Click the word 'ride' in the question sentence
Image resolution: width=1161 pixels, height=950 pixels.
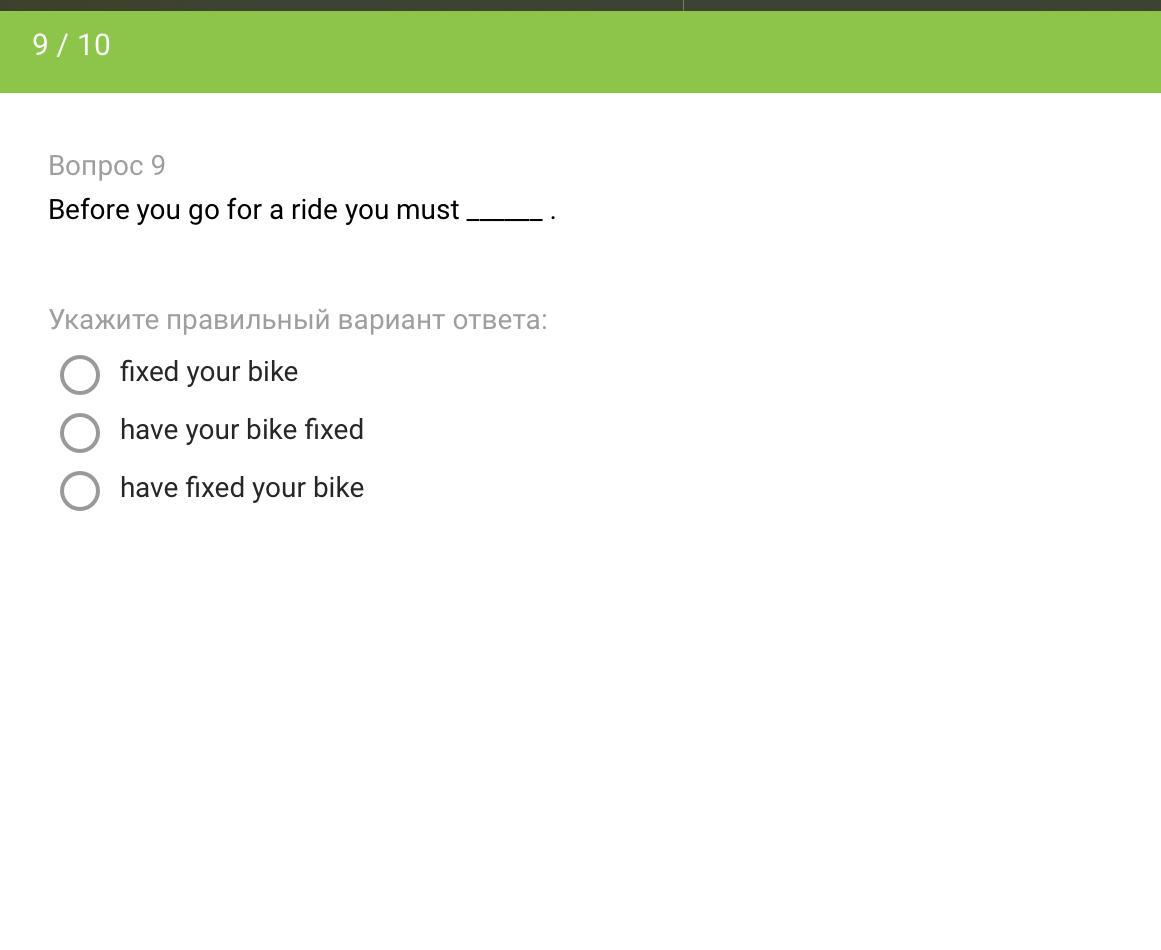coord(313,210)
